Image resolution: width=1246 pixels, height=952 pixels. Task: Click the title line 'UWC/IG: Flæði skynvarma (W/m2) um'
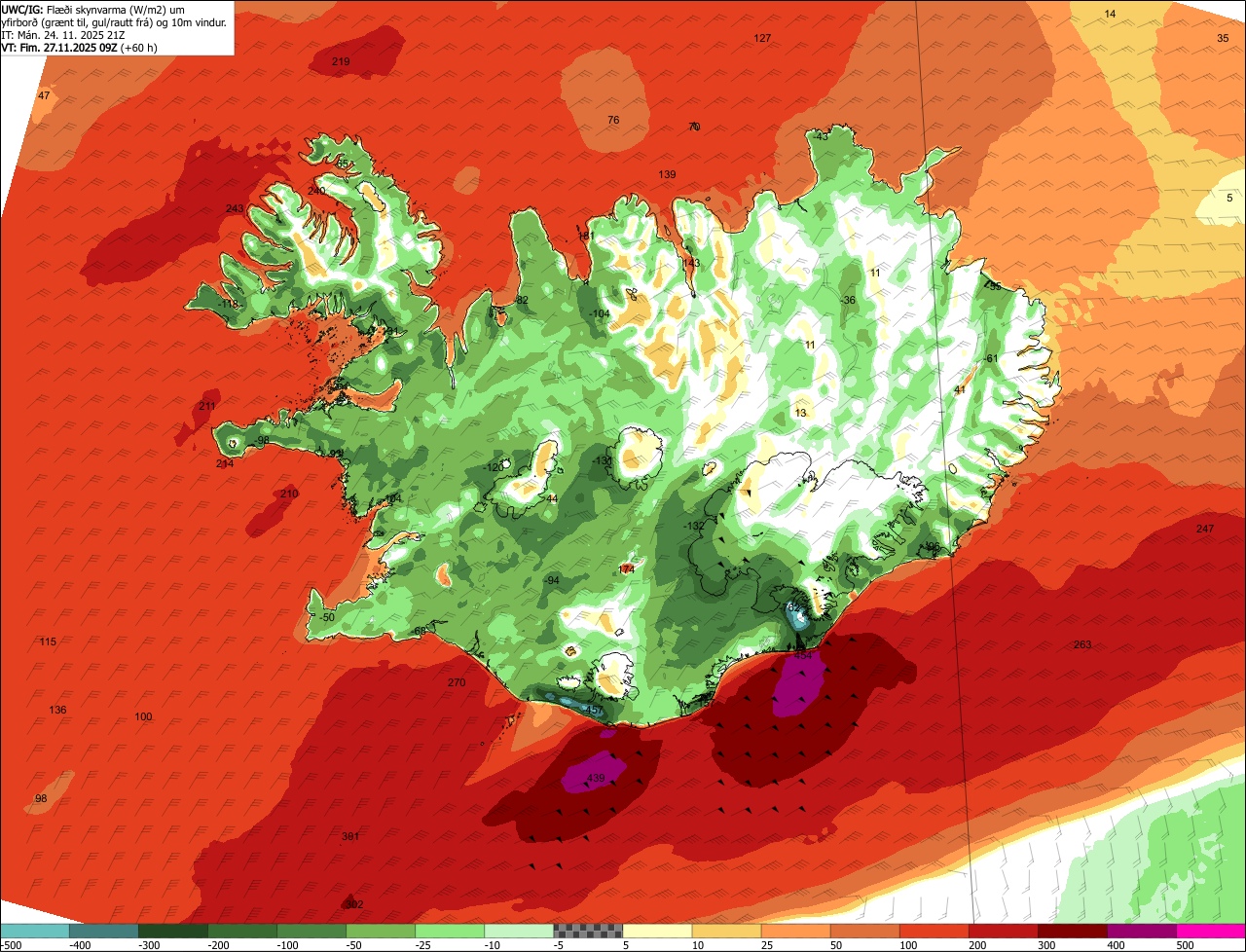(93, 9)
